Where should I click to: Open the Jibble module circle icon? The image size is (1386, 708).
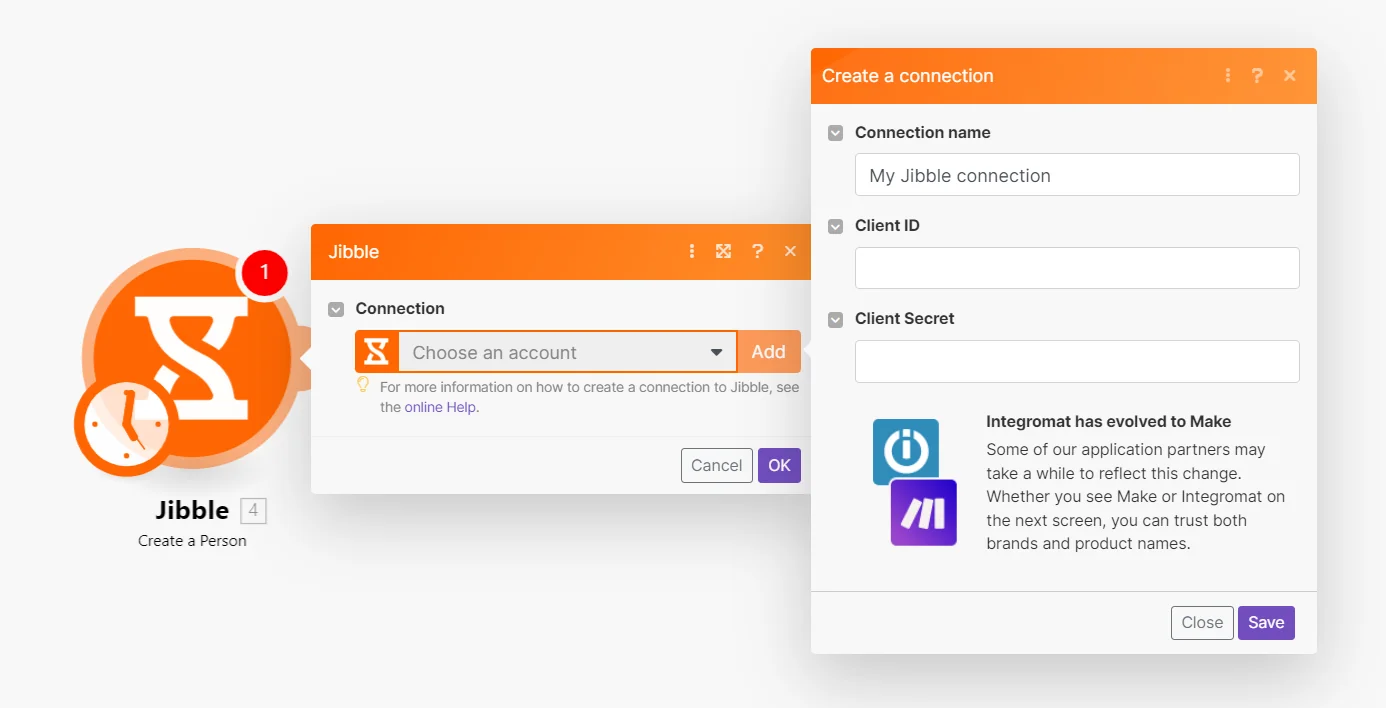tap(191, 358)
